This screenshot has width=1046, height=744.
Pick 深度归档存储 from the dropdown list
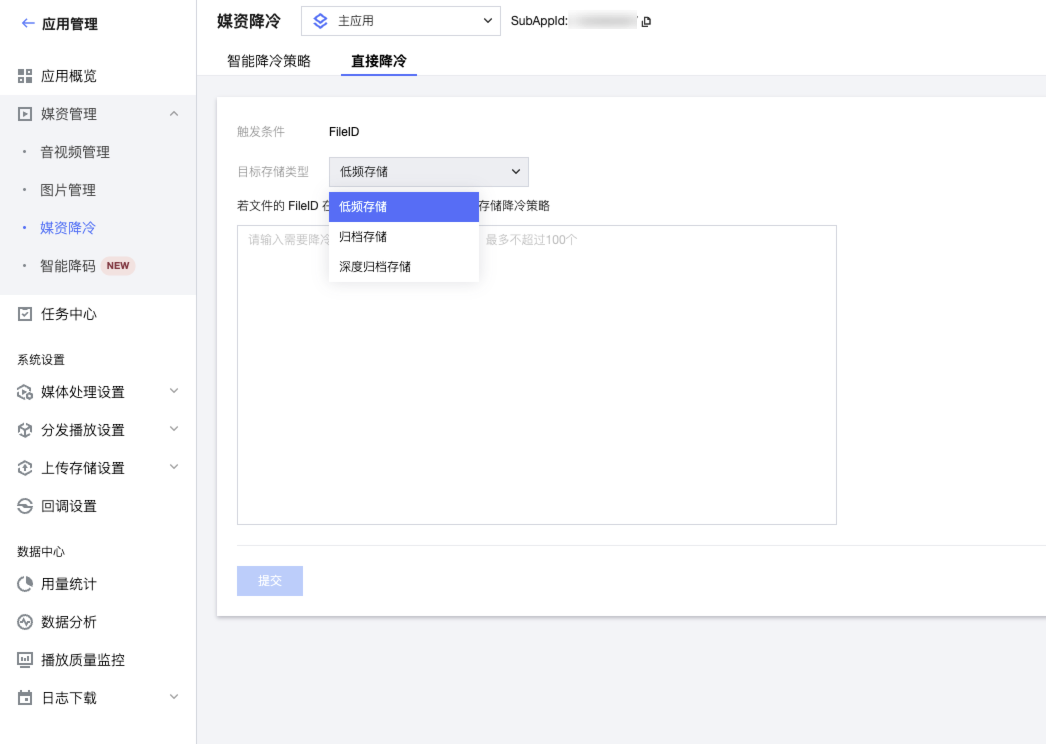(404, 267)
